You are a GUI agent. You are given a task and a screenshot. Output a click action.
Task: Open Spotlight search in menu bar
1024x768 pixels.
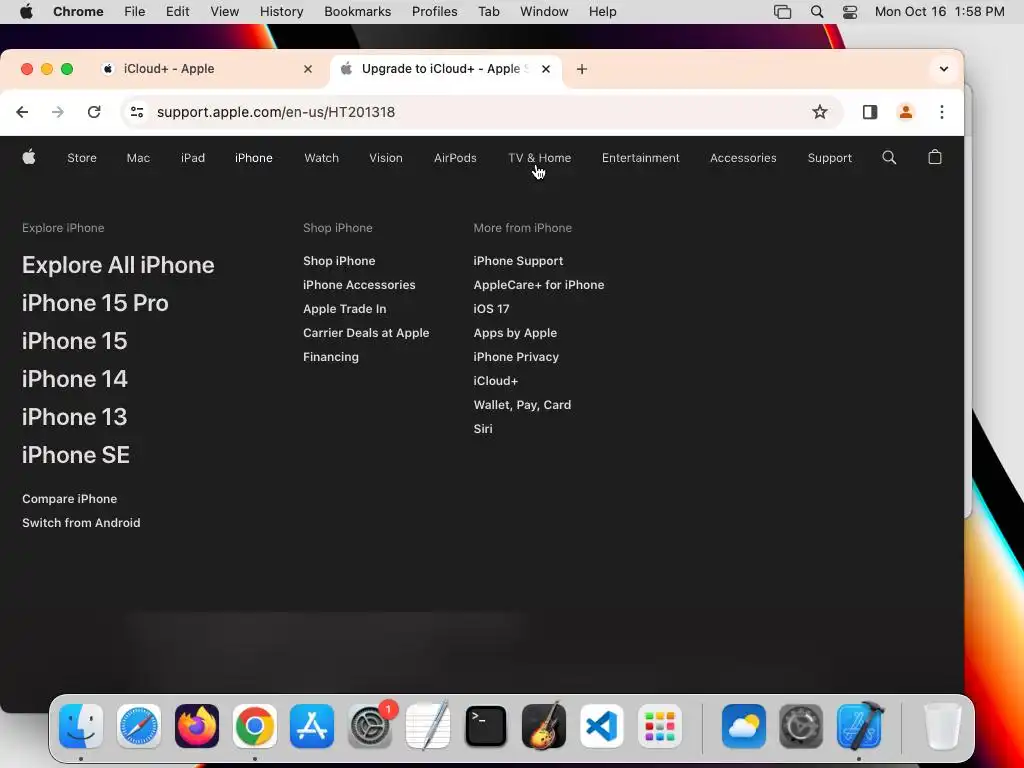point(816,12)
